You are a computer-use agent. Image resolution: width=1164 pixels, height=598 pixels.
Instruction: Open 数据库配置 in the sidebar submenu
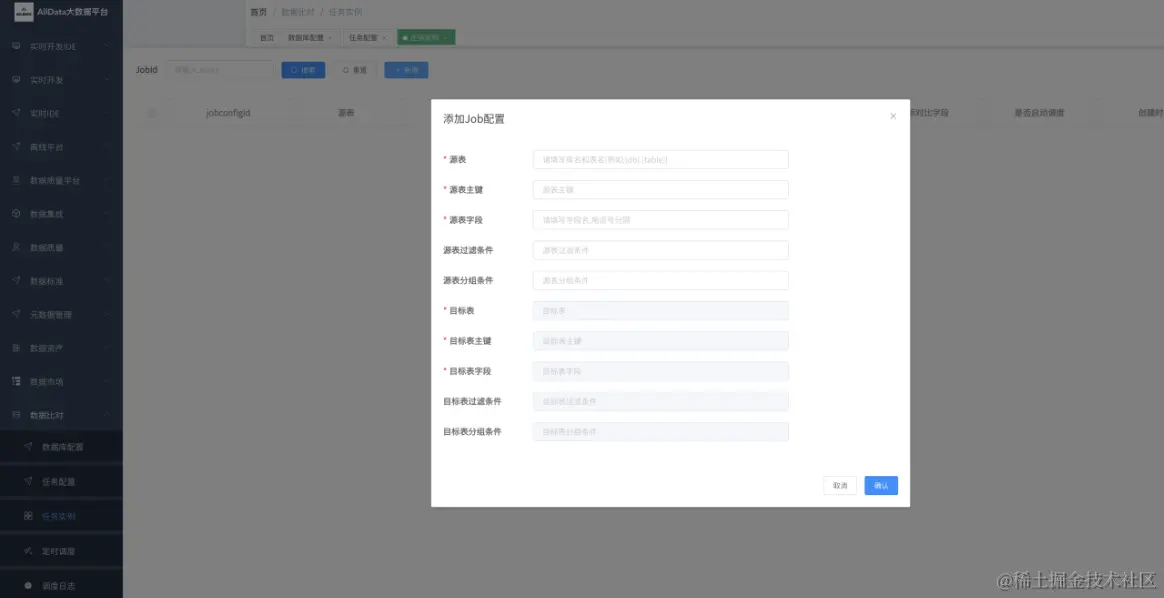(x=62, y=447)
